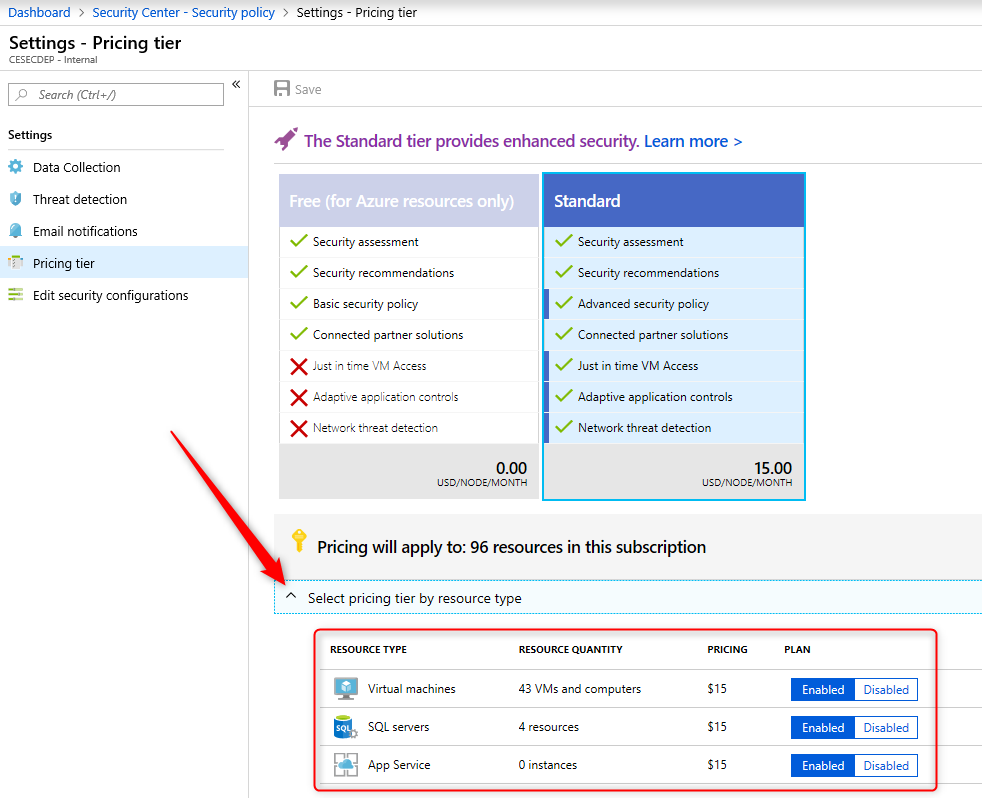Image resolution: width=982 pixels, height=798 pixels.
Task: Select the Free tier card header
Action: point(409,200)
